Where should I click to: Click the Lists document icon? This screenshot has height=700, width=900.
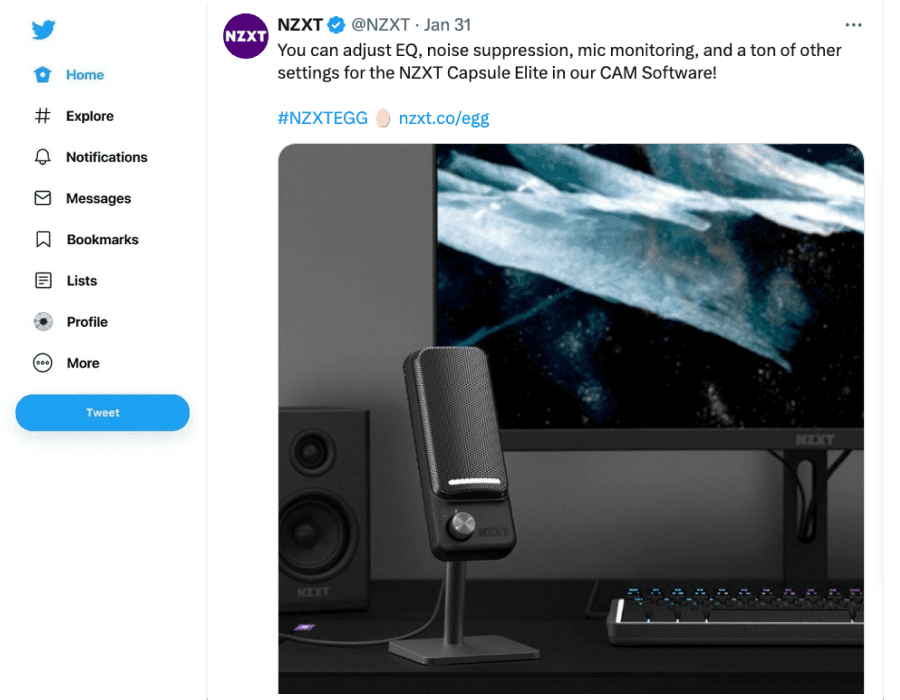point(43,281)
